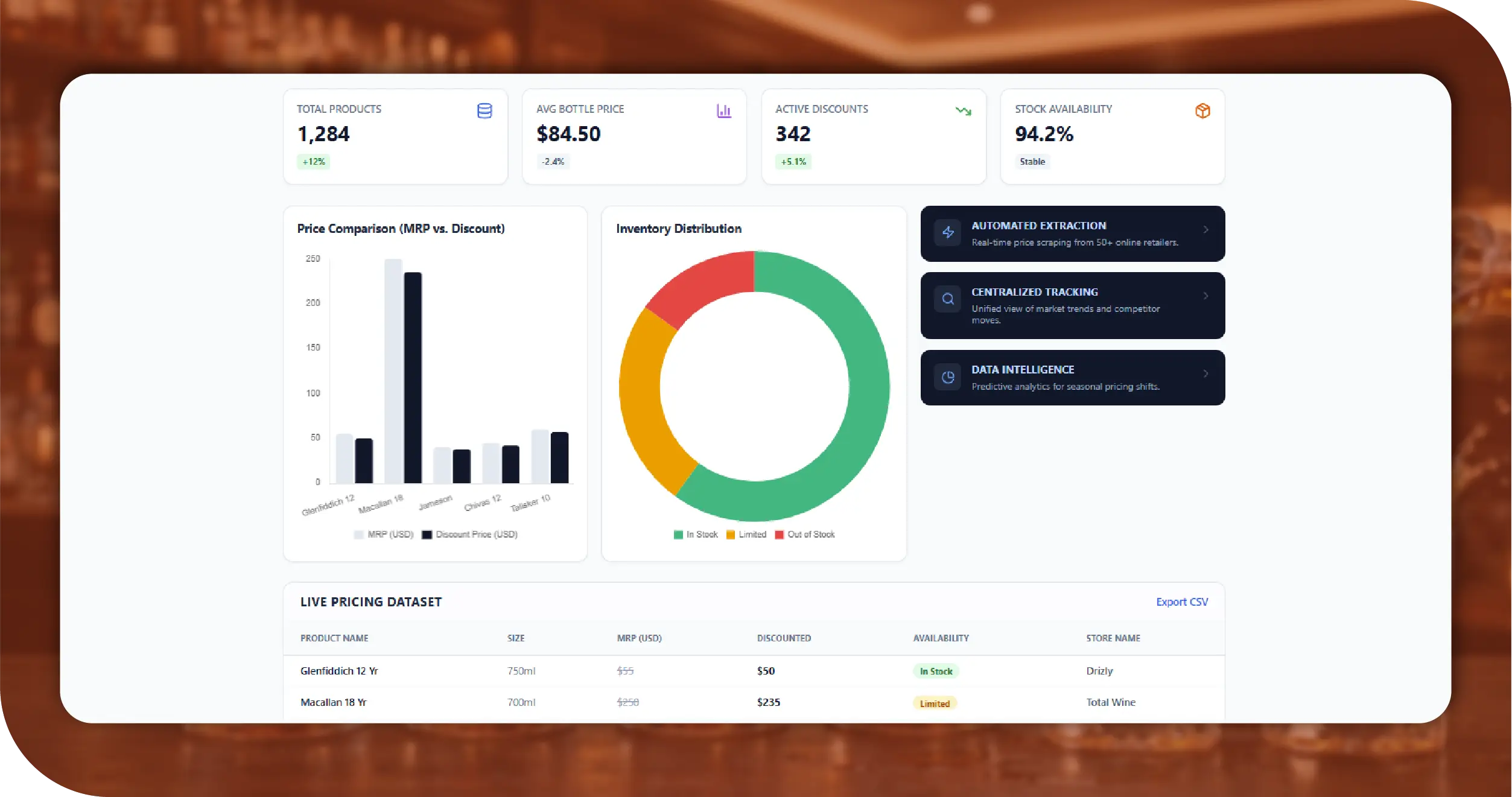Click the trending arrow icon in Active Discounts
Viewport: 1512px width, 797px height.
963,111
